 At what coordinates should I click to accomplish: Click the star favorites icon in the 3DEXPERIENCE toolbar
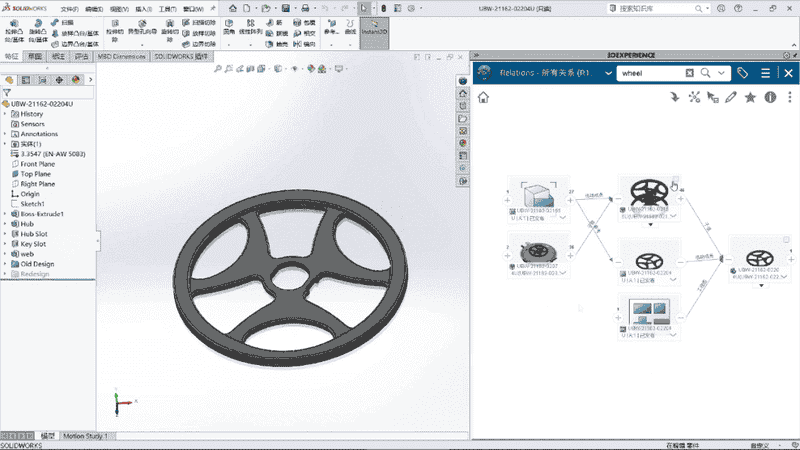click(750, 97)
